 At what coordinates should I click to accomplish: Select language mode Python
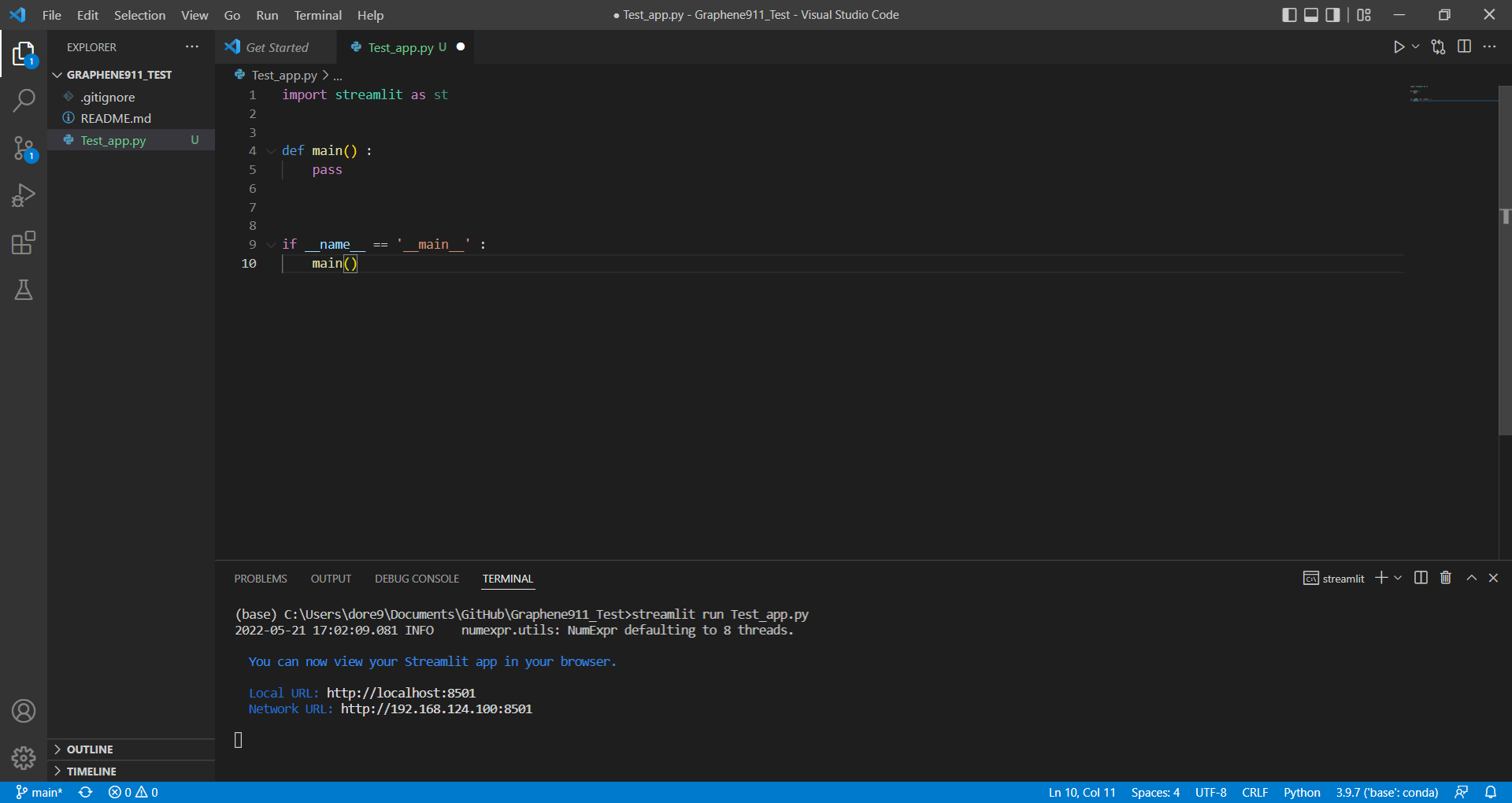tap(1302, 793)
